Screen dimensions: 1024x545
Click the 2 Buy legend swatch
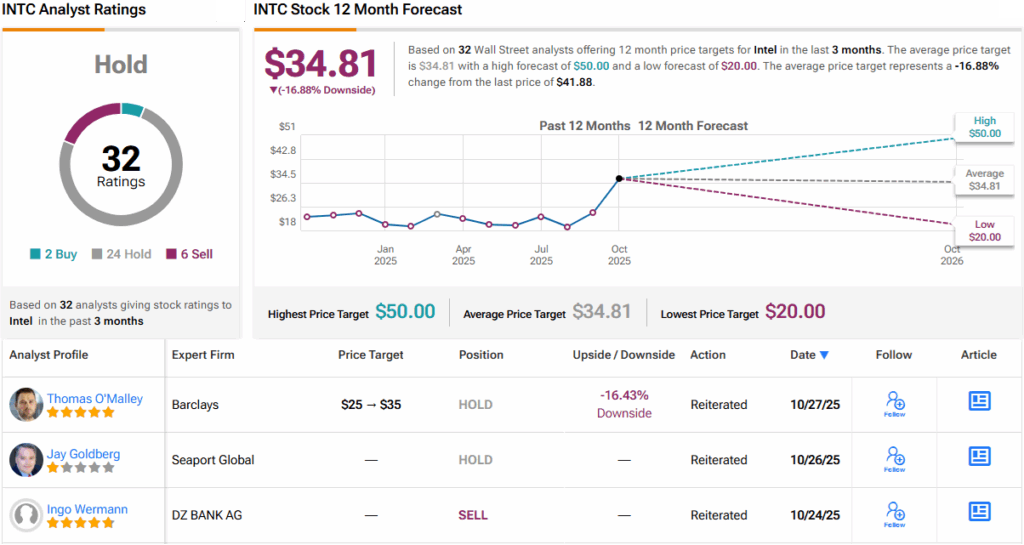tap(36, 254)
